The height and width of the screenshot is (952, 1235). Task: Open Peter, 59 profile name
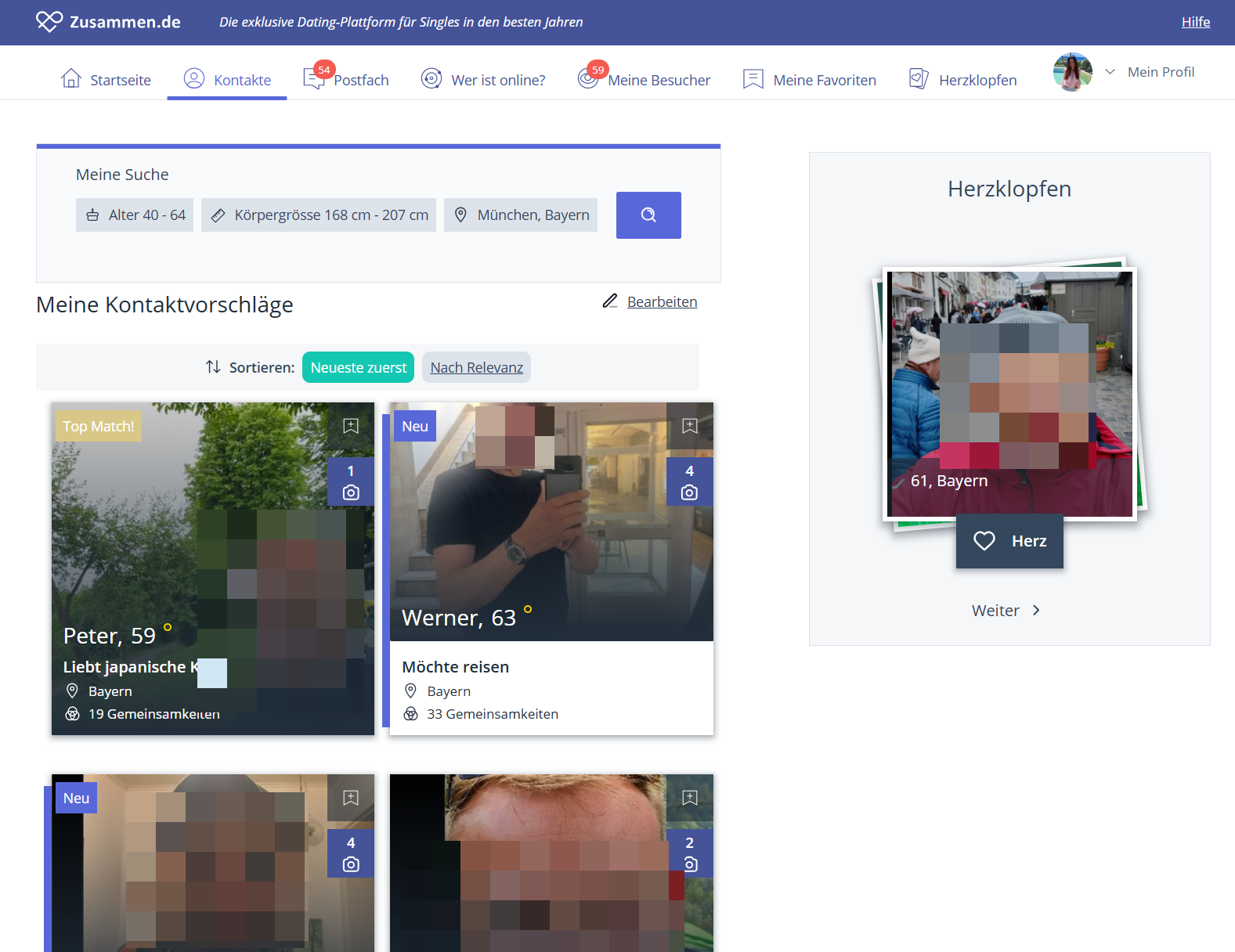(110, 636)
